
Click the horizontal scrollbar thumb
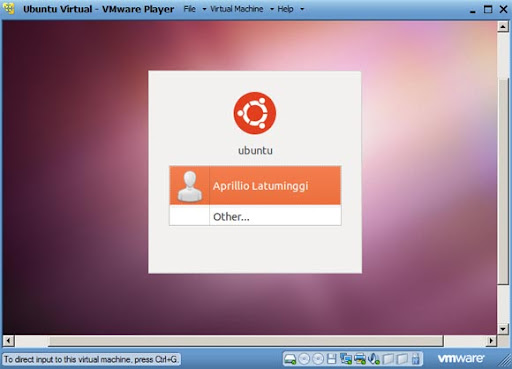[246, 341]
